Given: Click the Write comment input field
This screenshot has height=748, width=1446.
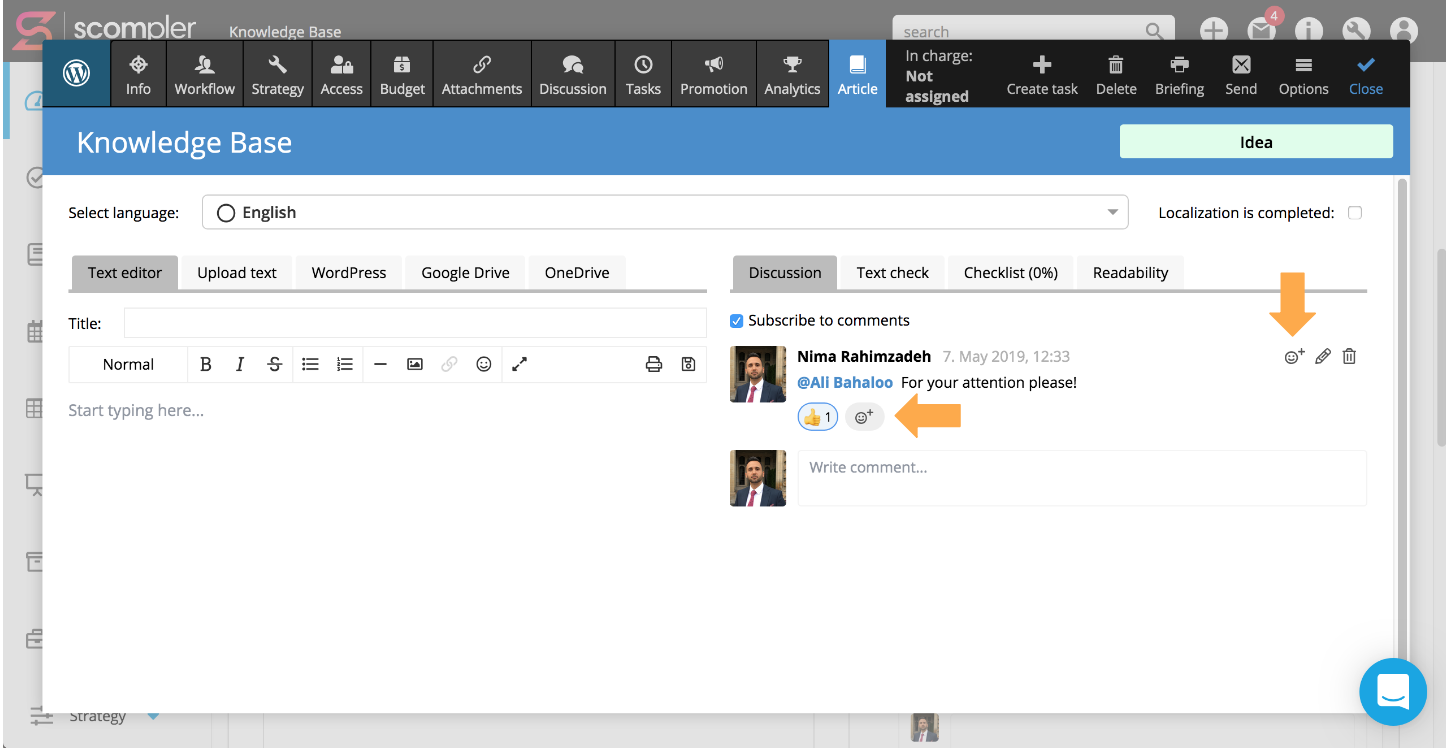Looking at the screenshot, I should click(x=1081, y=478).
